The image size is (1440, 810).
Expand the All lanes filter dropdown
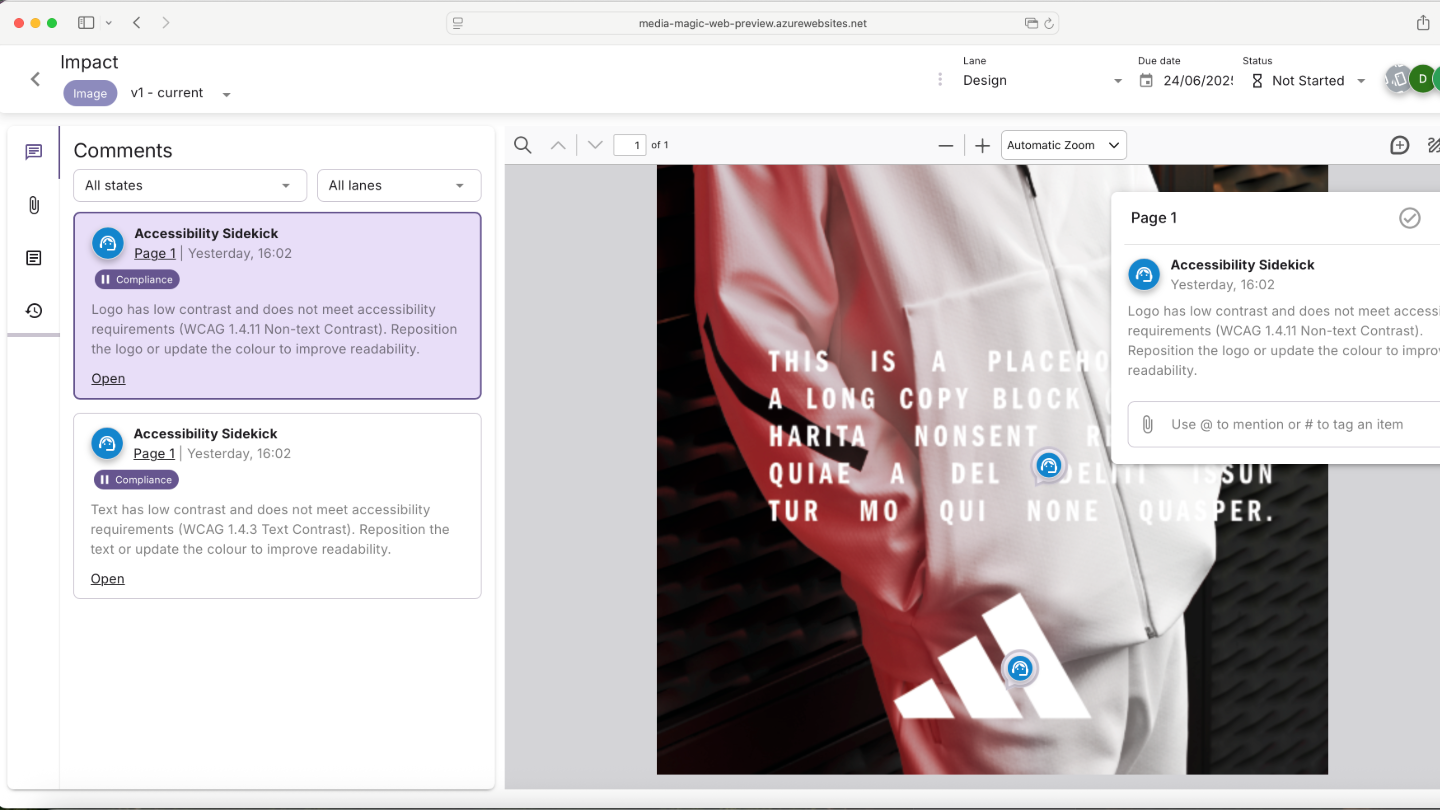coord(398,186)
